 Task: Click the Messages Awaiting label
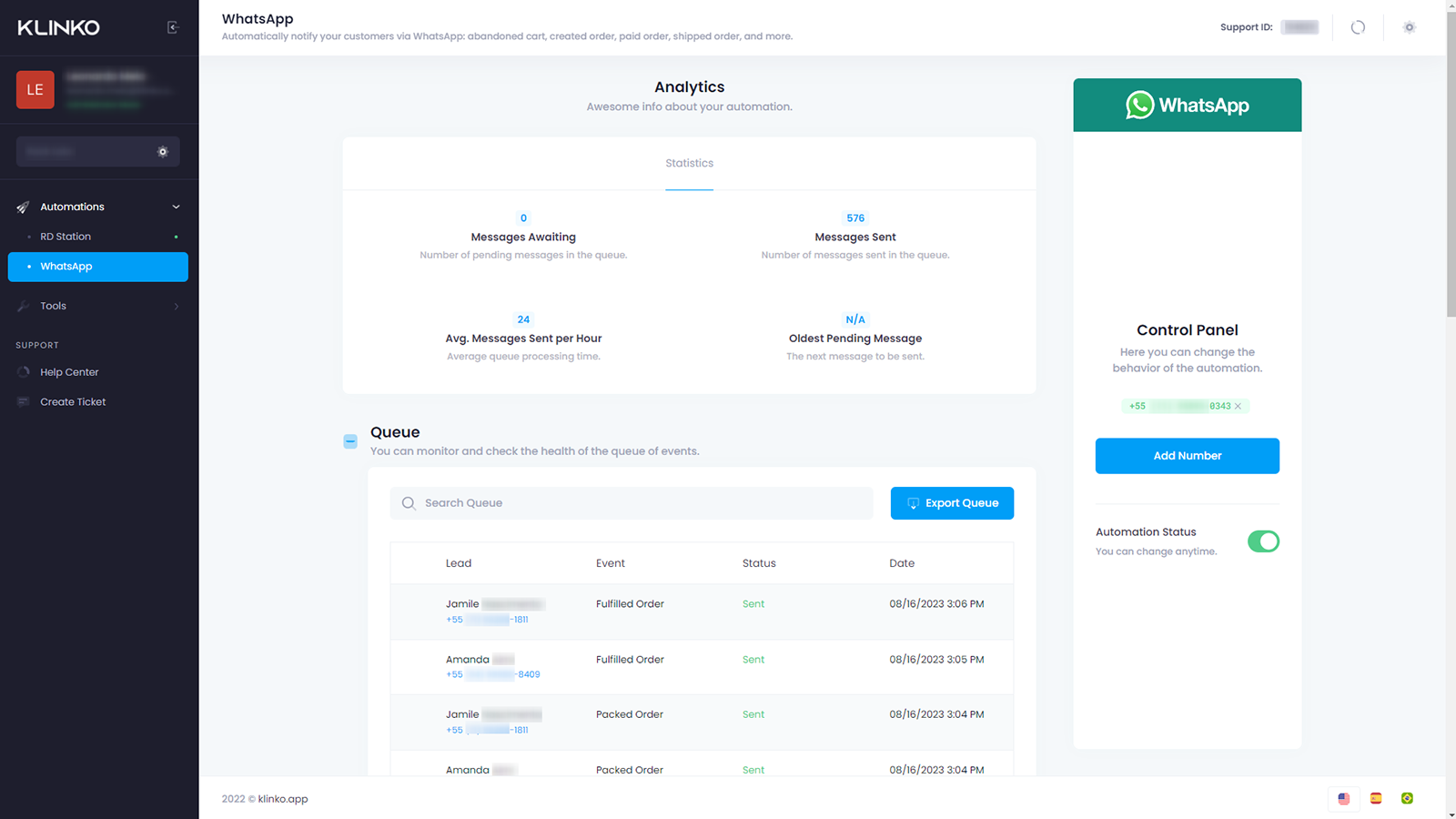pos(523,238)
